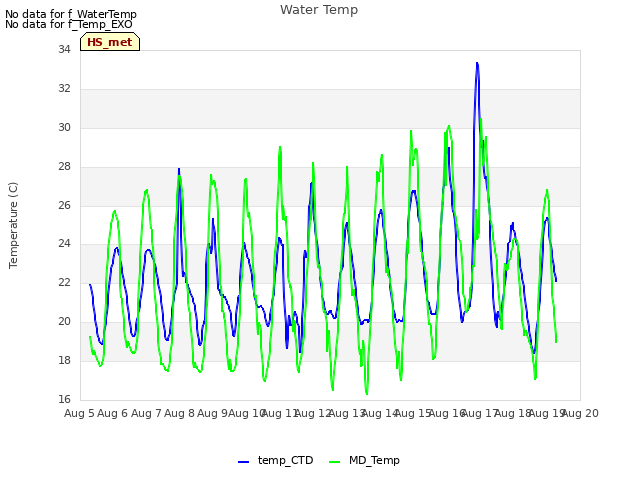Click the Temperature (C) axis label
Viewport: 640px width, 480px height.
click(13, 225)
